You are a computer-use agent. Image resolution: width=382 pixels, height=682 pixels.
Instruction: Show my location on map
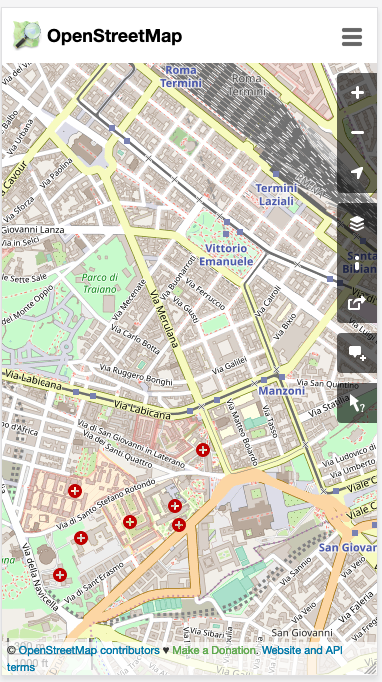357,173
